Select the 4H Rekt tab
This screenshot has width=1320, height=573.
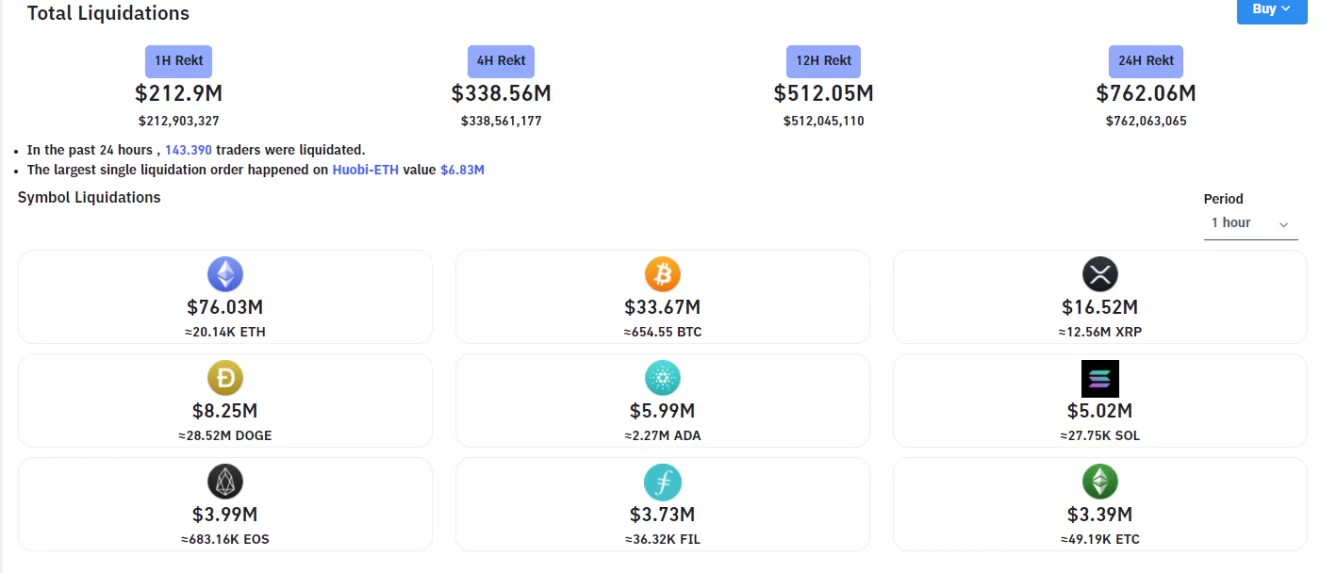click(501, 61)
